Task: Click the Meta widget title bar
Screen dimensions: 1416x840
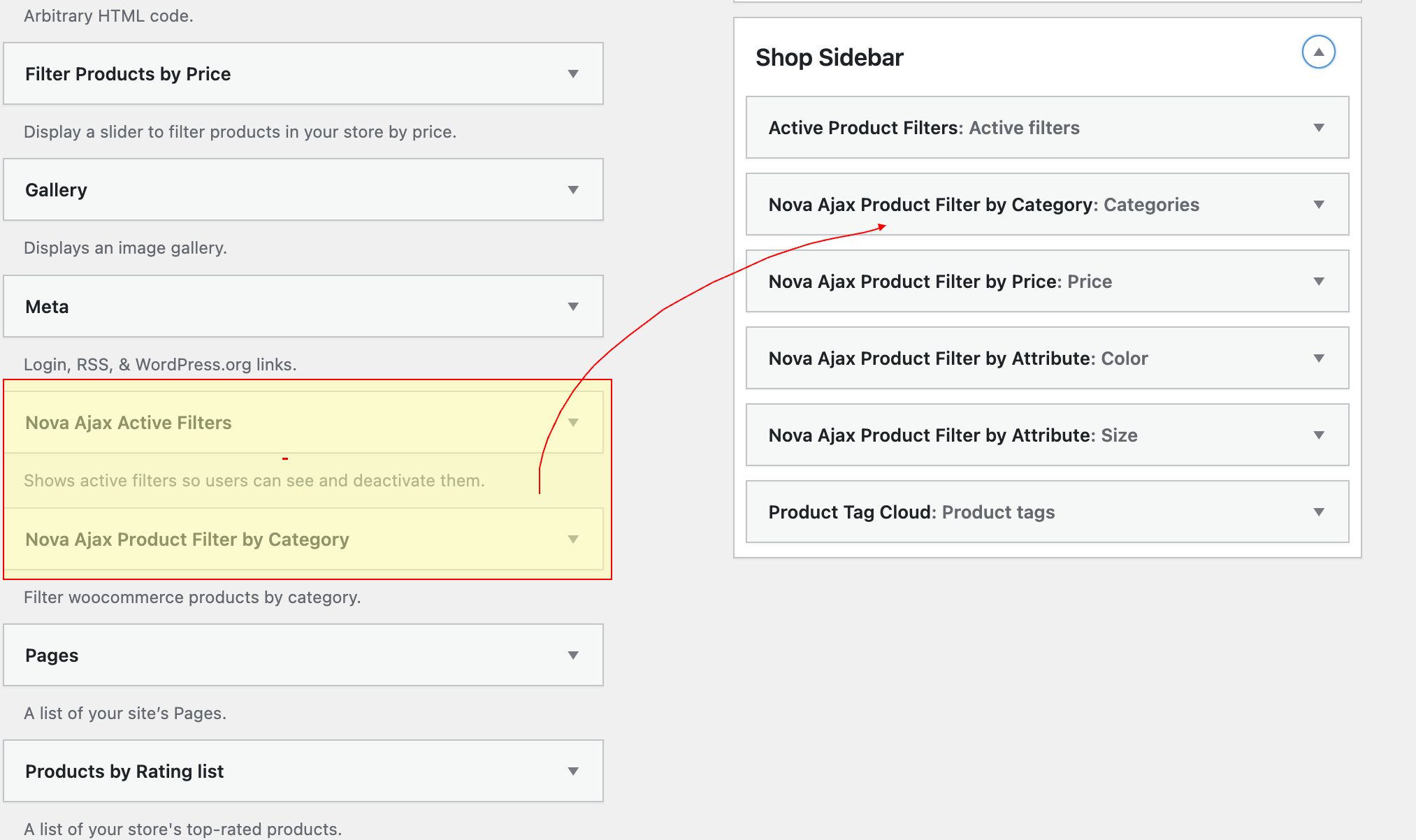Action: (x=47, y=307)
